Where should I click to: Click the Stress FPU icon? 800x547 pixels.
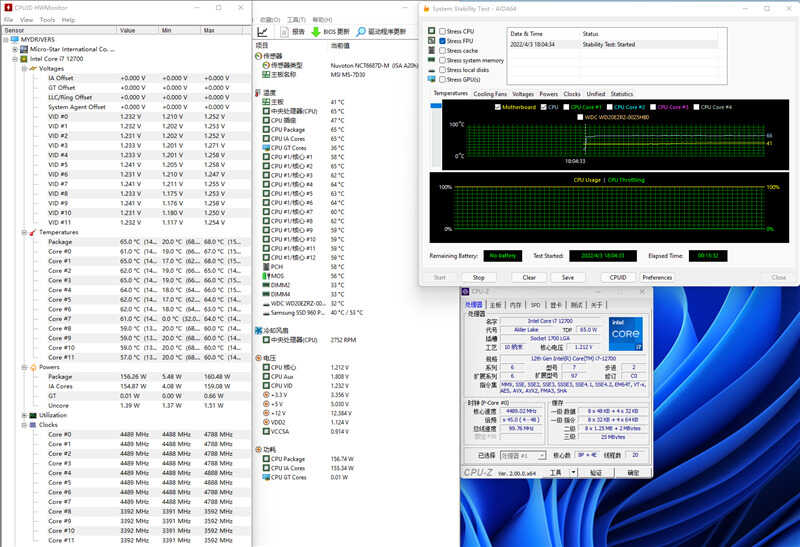point(432,41)
